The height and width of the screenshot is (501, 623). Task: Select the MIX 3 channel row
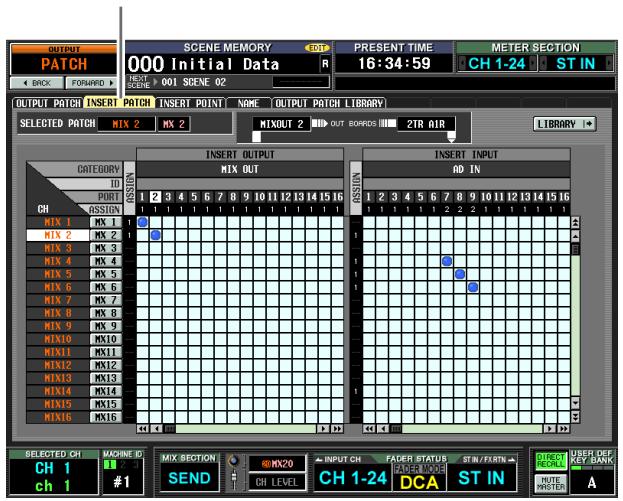tap(58, 248)
